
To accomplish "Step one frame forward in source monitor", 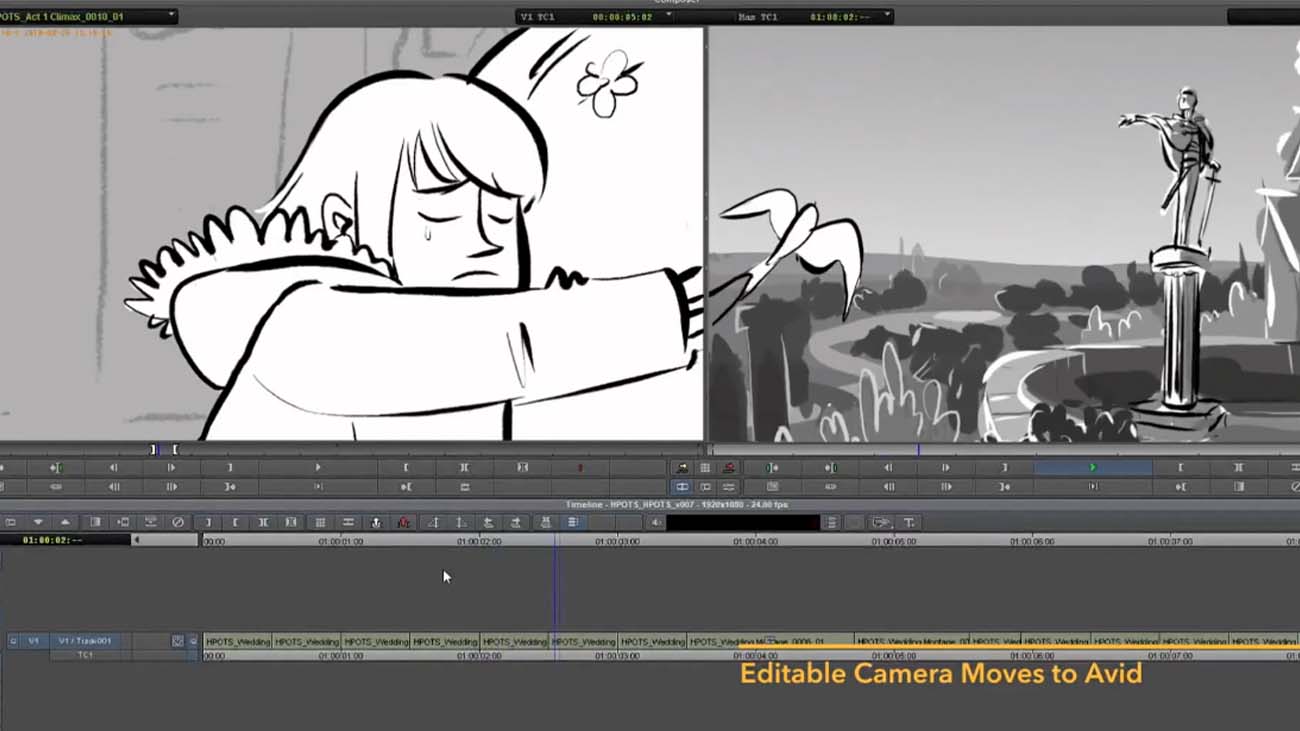I will 171,467.
